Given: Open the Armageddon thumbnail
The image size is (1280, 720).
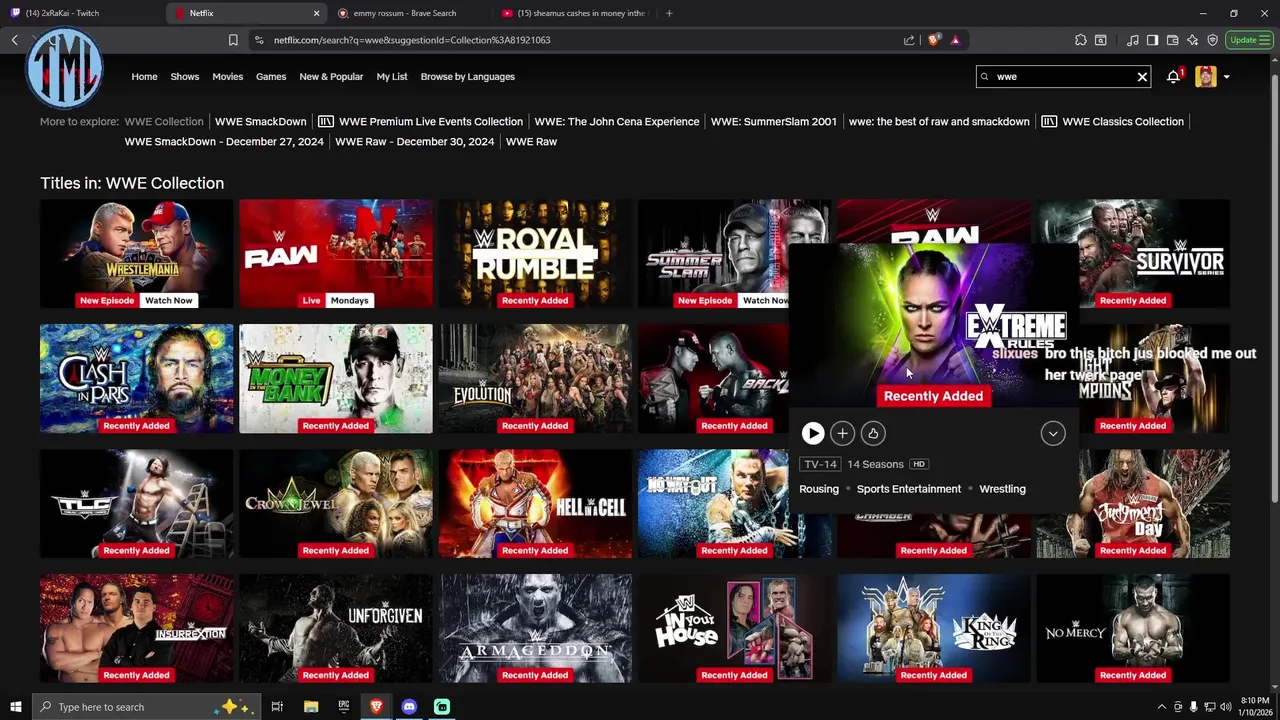Looking at the screenshot, I should click(x=535, y=628).
